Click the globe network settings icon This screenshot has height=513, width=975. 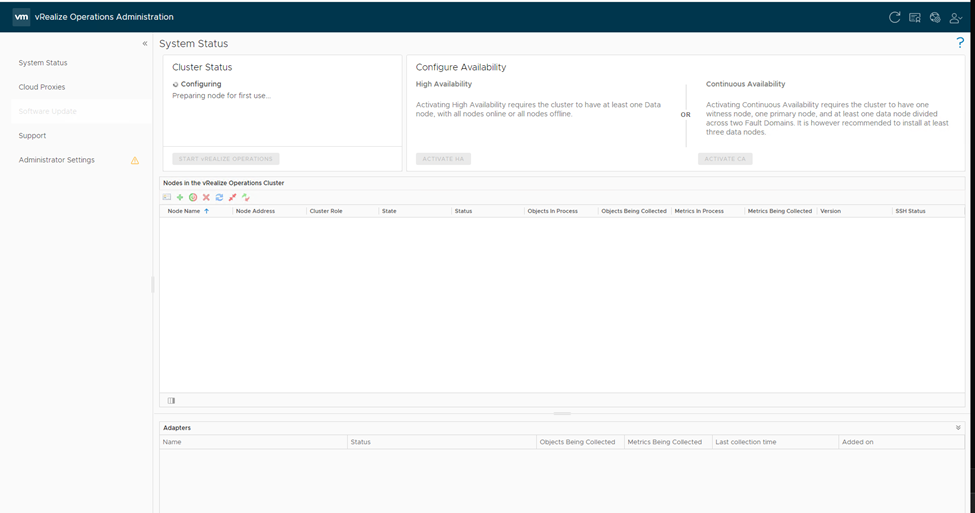[935, 18]
